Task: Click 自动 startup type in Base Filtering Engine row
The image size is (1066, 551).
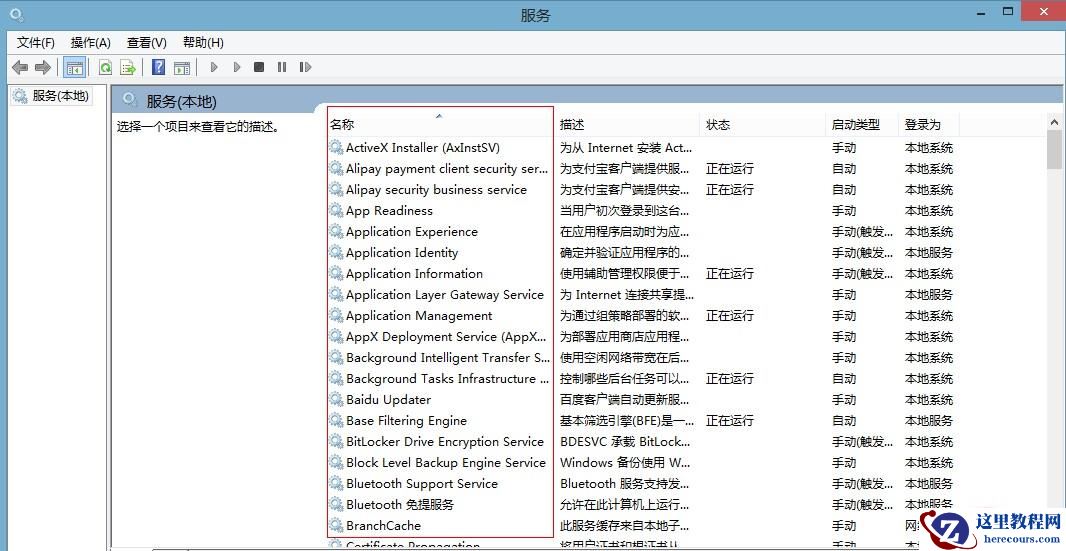Action: pos(844,420)
